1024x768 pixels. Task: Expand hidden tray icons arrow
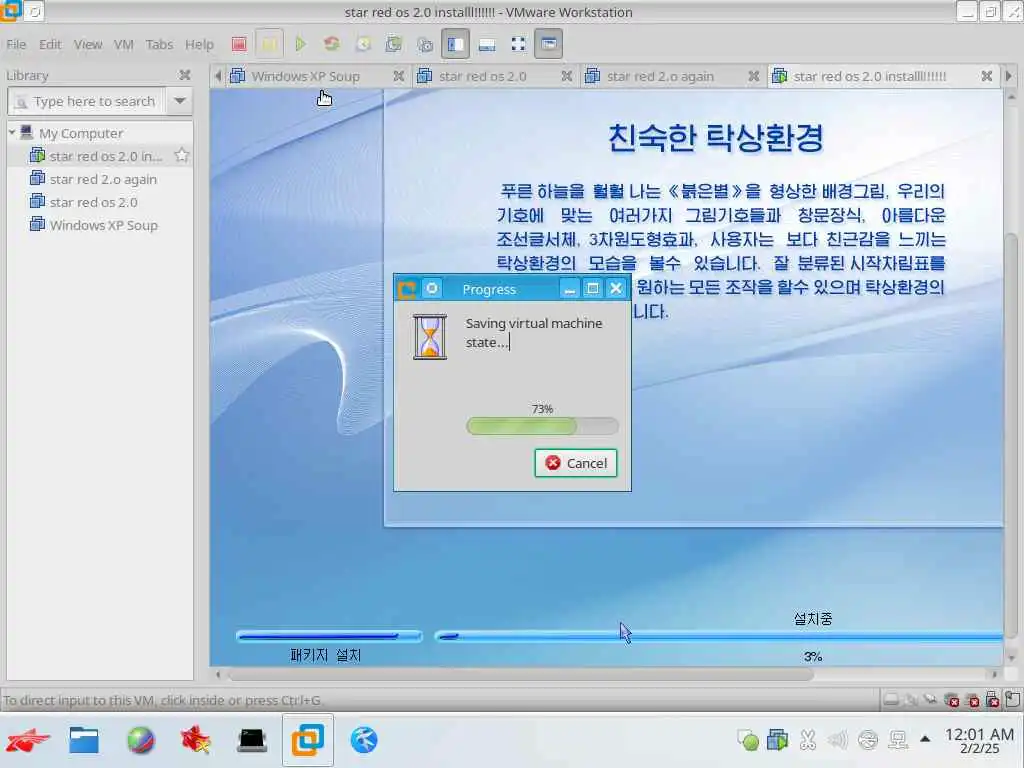point(925,739)
